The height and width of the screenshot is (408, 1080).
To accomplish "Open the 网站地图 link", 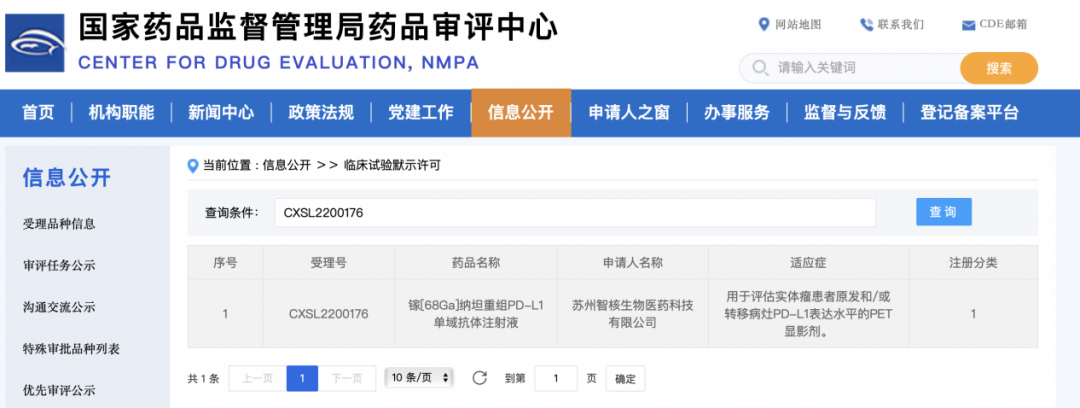I will [798, 25].
